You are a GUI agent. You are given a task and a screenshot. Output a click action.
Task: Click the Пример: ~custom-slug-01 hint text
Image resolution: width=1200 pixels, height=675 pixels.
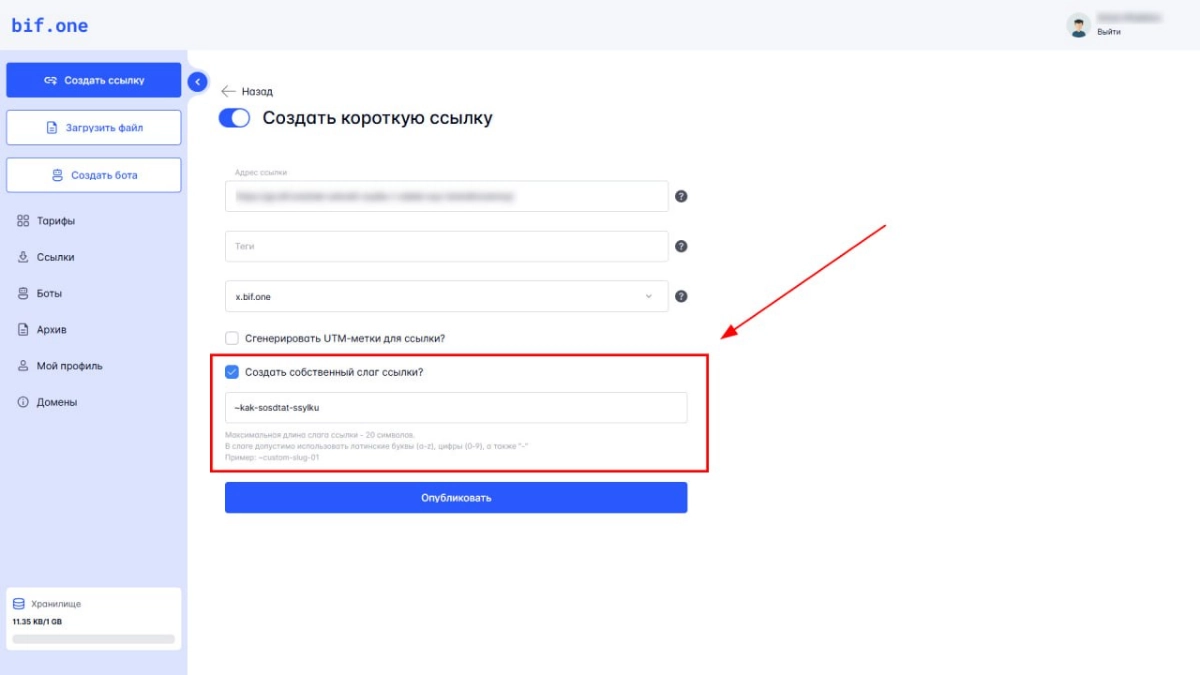click(x=272, y=456)
